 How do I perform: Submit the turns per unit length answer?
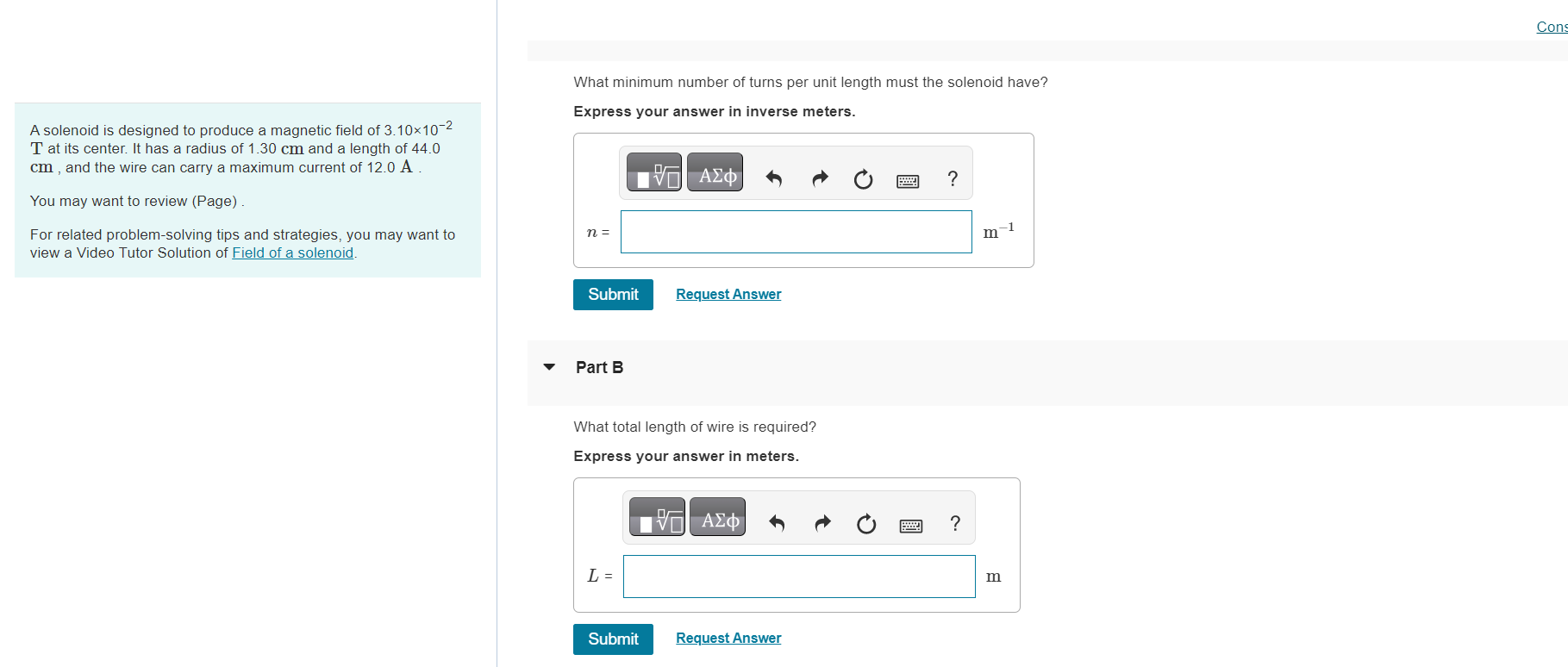pyautogui.click(x=613, y=295)
